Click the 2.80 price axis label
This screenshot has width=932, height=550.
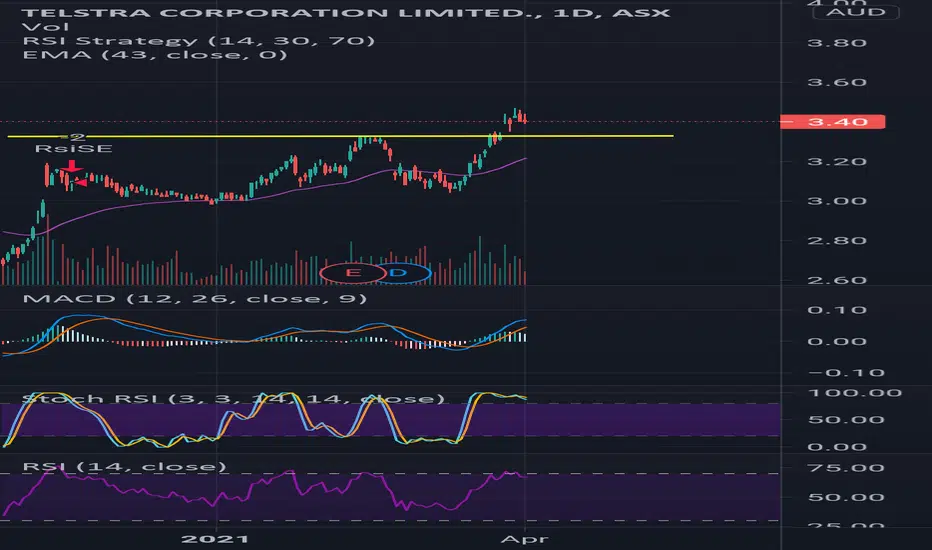click(x=837, y=241)
